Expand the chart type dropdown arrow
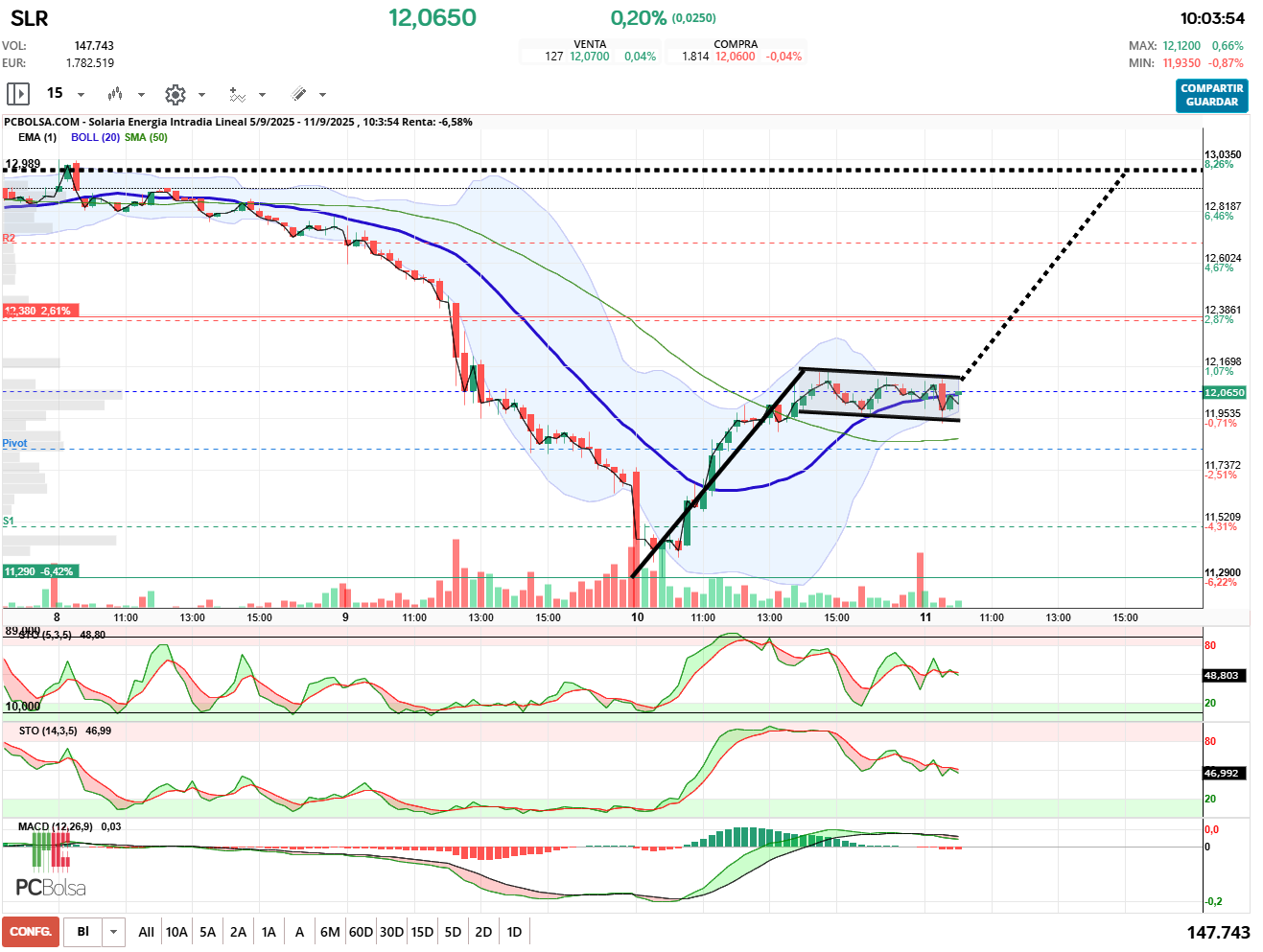The height and width of the screenshot is (952, 1263). (x=141, y=95)
